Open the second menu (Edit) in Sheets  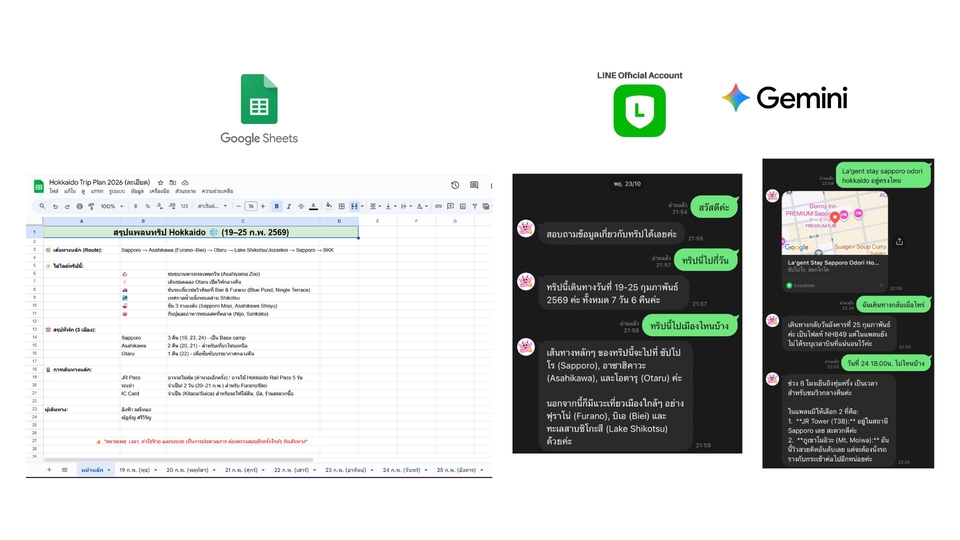click(70, 191)
